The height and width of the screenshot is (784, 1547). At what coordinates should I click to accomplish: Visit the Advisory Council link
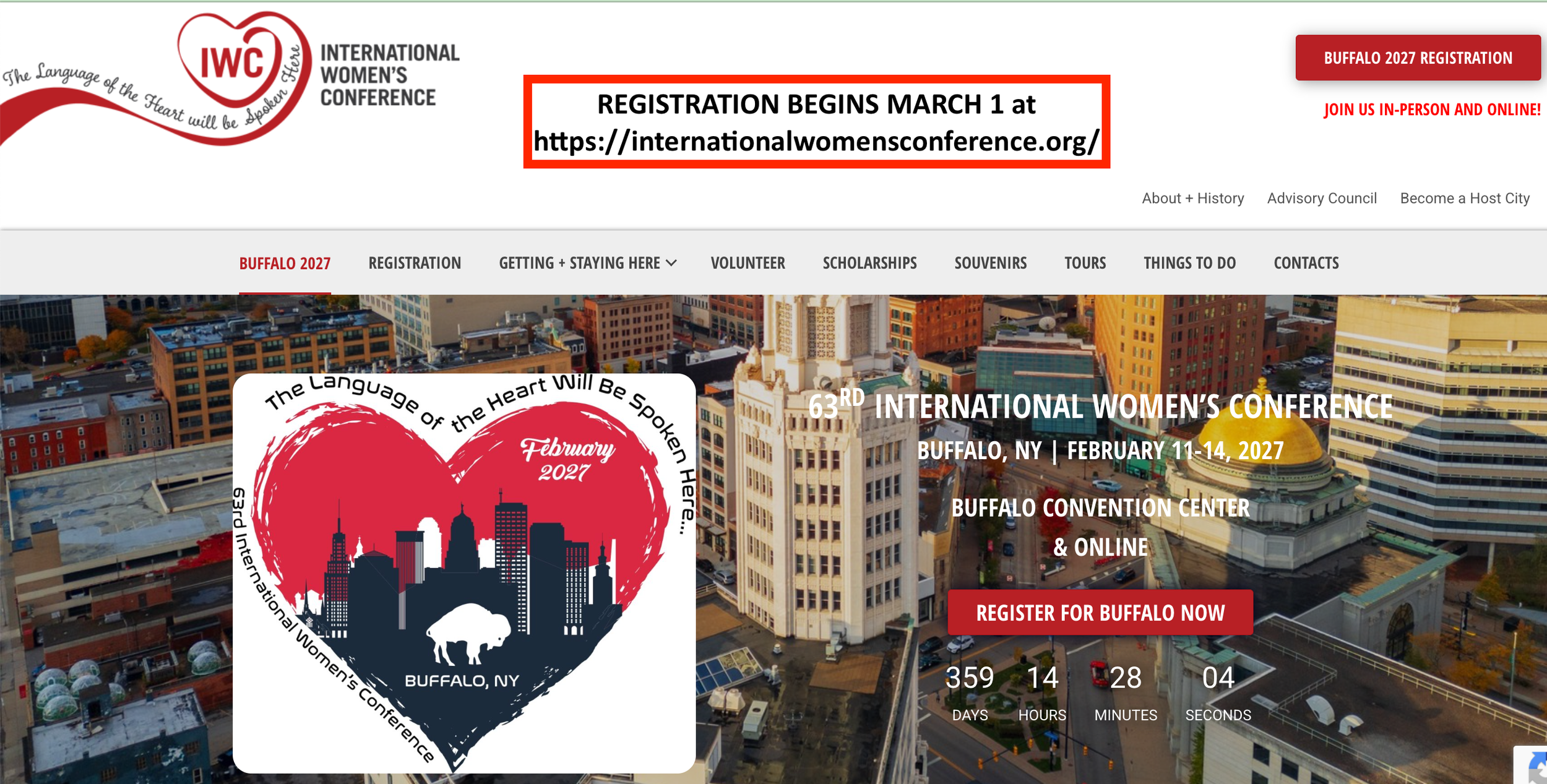pyautogui.click(x=1322, y=198)
